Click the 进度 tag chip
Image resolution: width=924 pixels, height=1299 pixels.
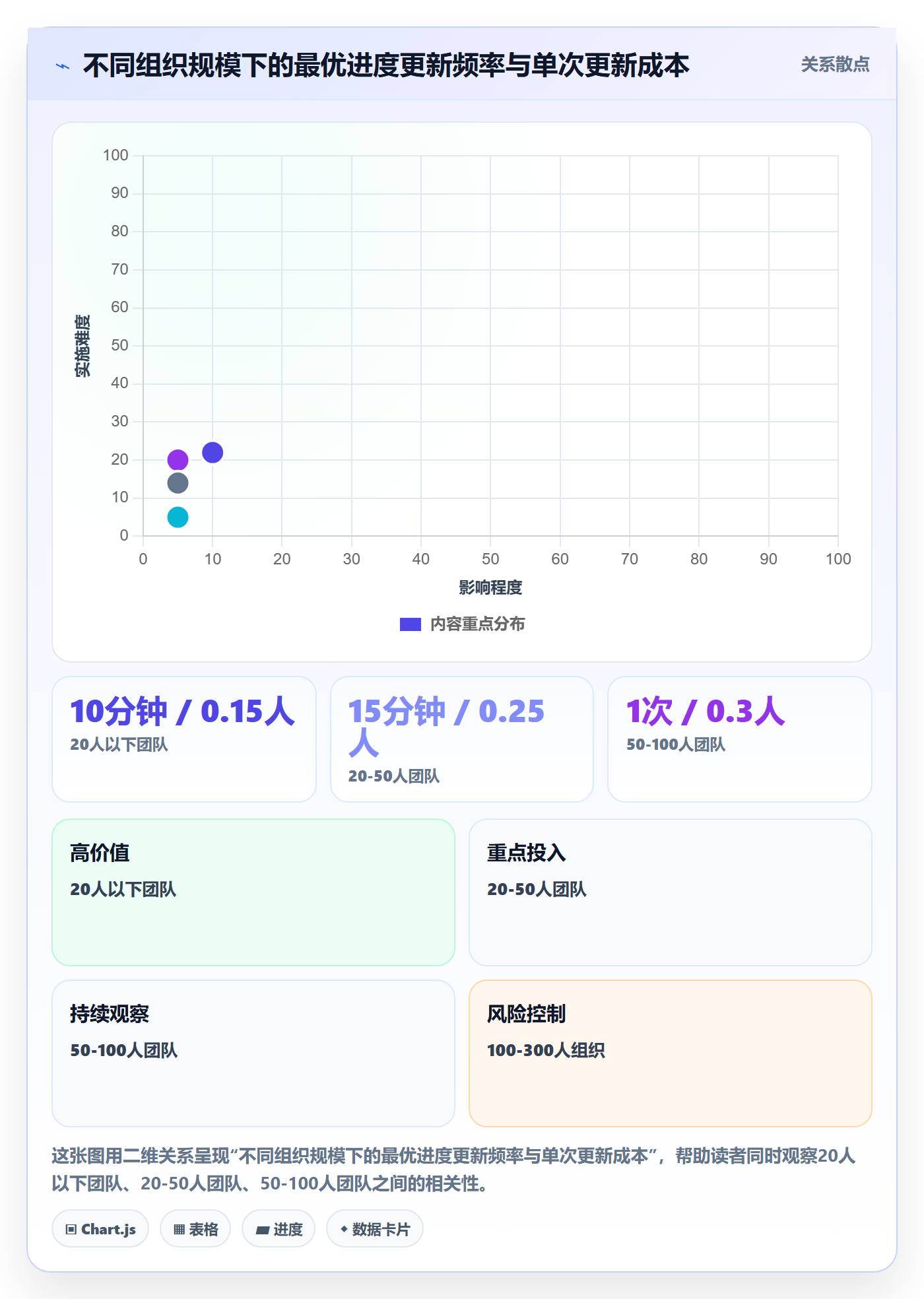point(279,1229)
